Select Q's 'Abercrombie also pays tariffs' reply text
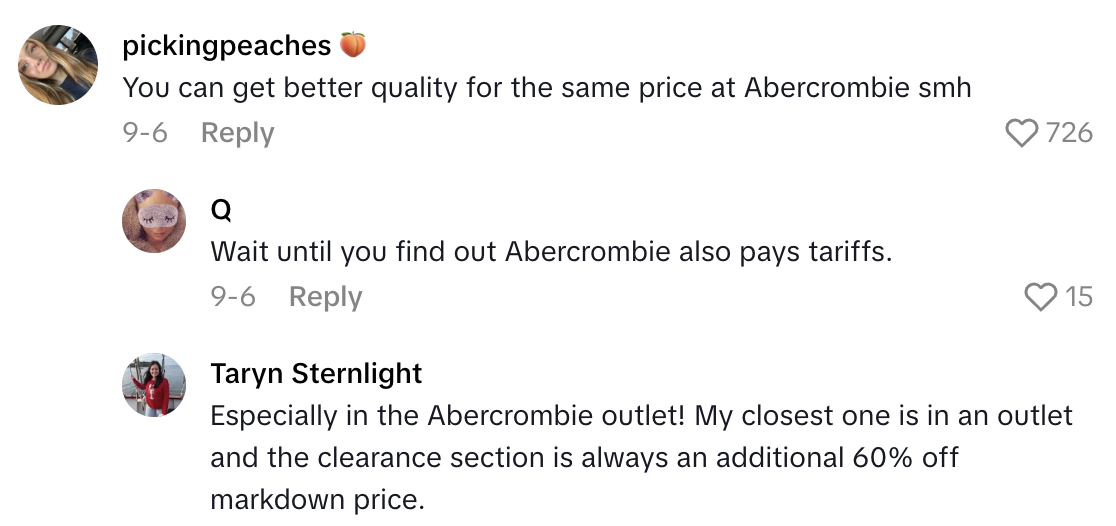The height and width of the screenshot is (526, 1116). 550,252
